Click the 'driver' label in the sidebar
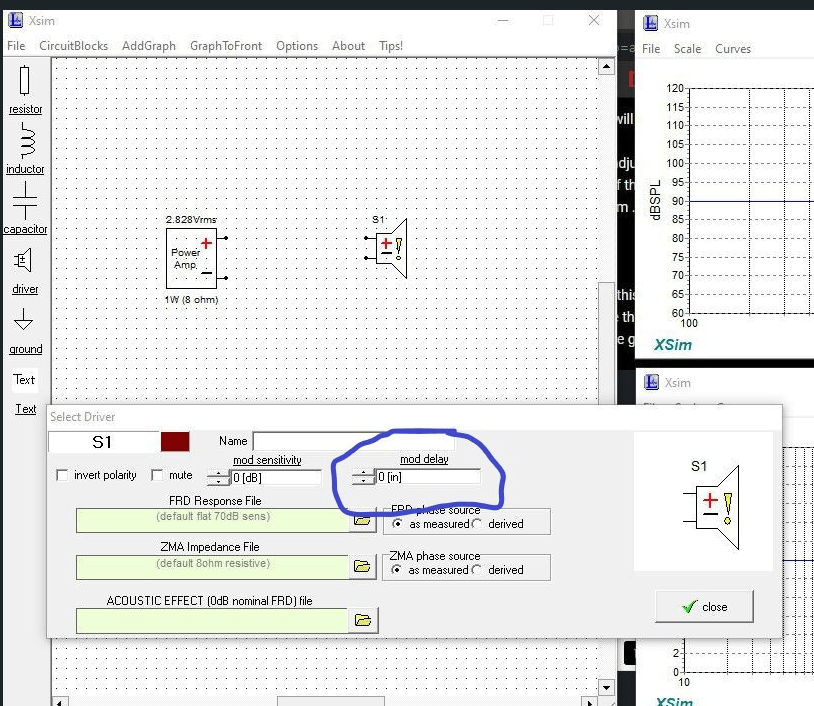The width and height of the screenshot is (814, 706). point(25,289)
